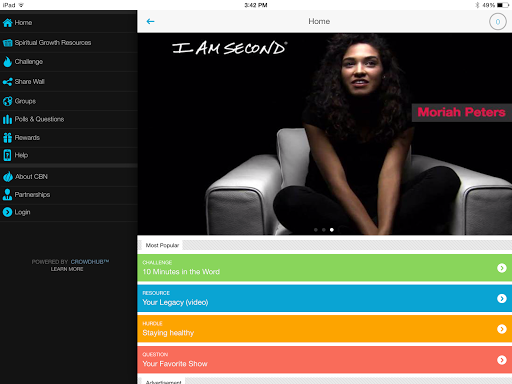Select the Help label in the sidebar
Viewport: 512px width, 384px height.
tap(21, 155)
